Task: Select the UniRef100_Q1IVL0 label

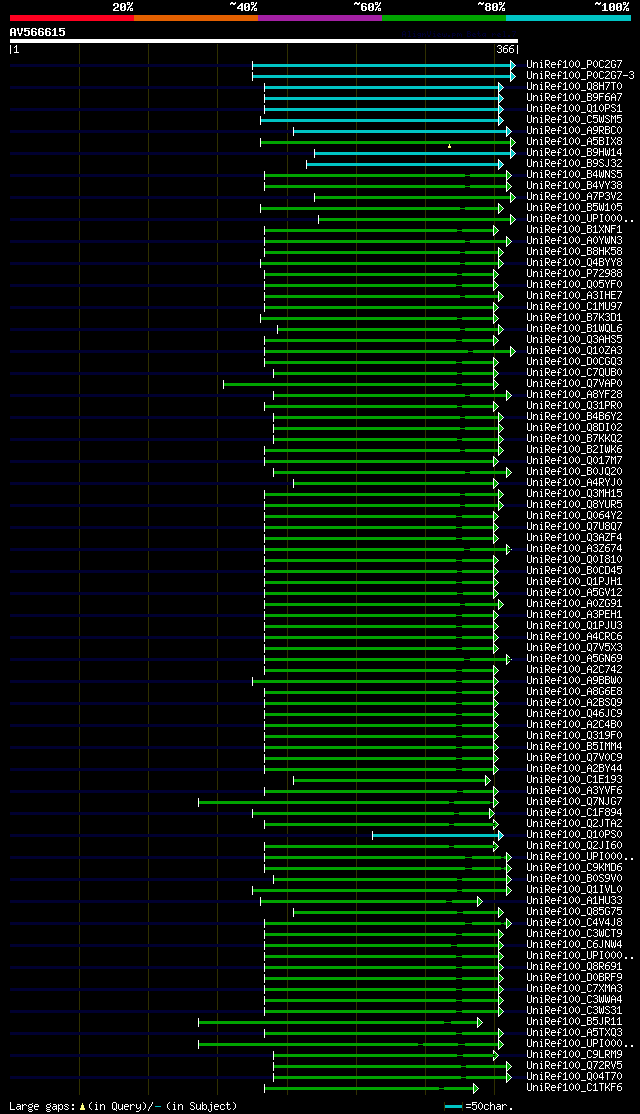Action: pos(575,889)
